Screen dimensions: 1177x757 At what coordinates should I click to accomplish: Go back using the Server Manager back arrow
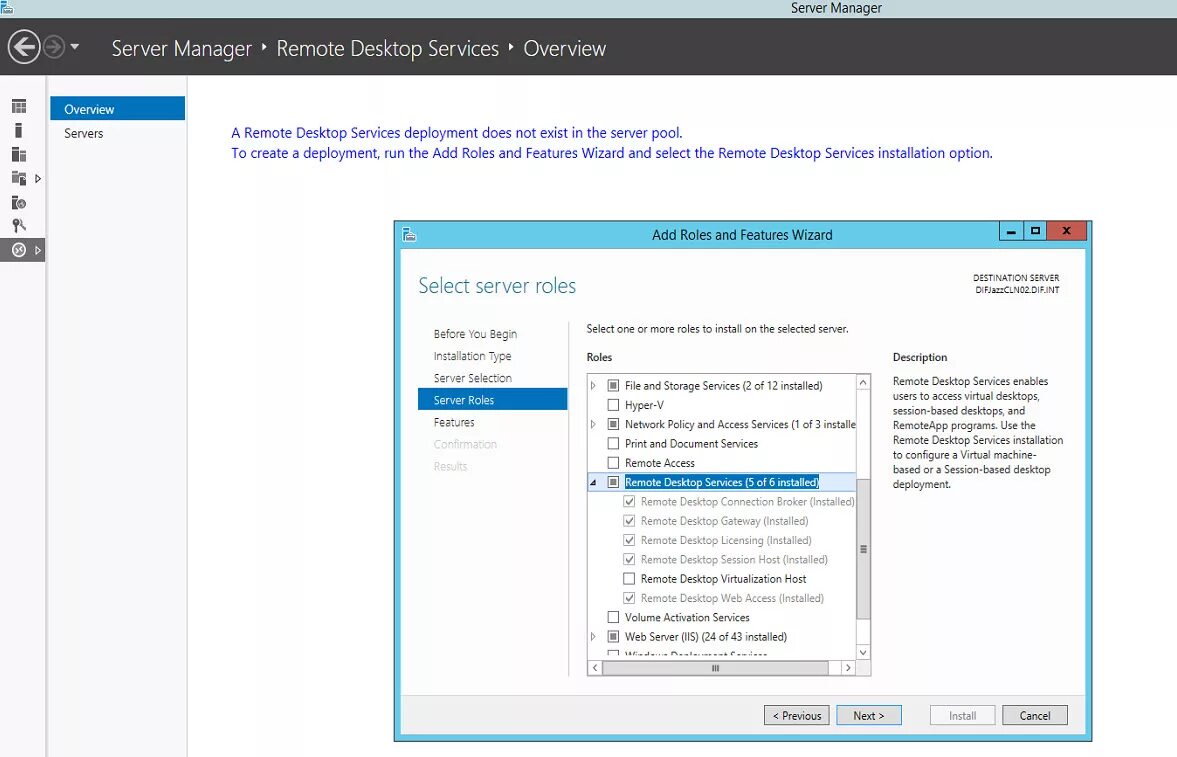(24, 47)
